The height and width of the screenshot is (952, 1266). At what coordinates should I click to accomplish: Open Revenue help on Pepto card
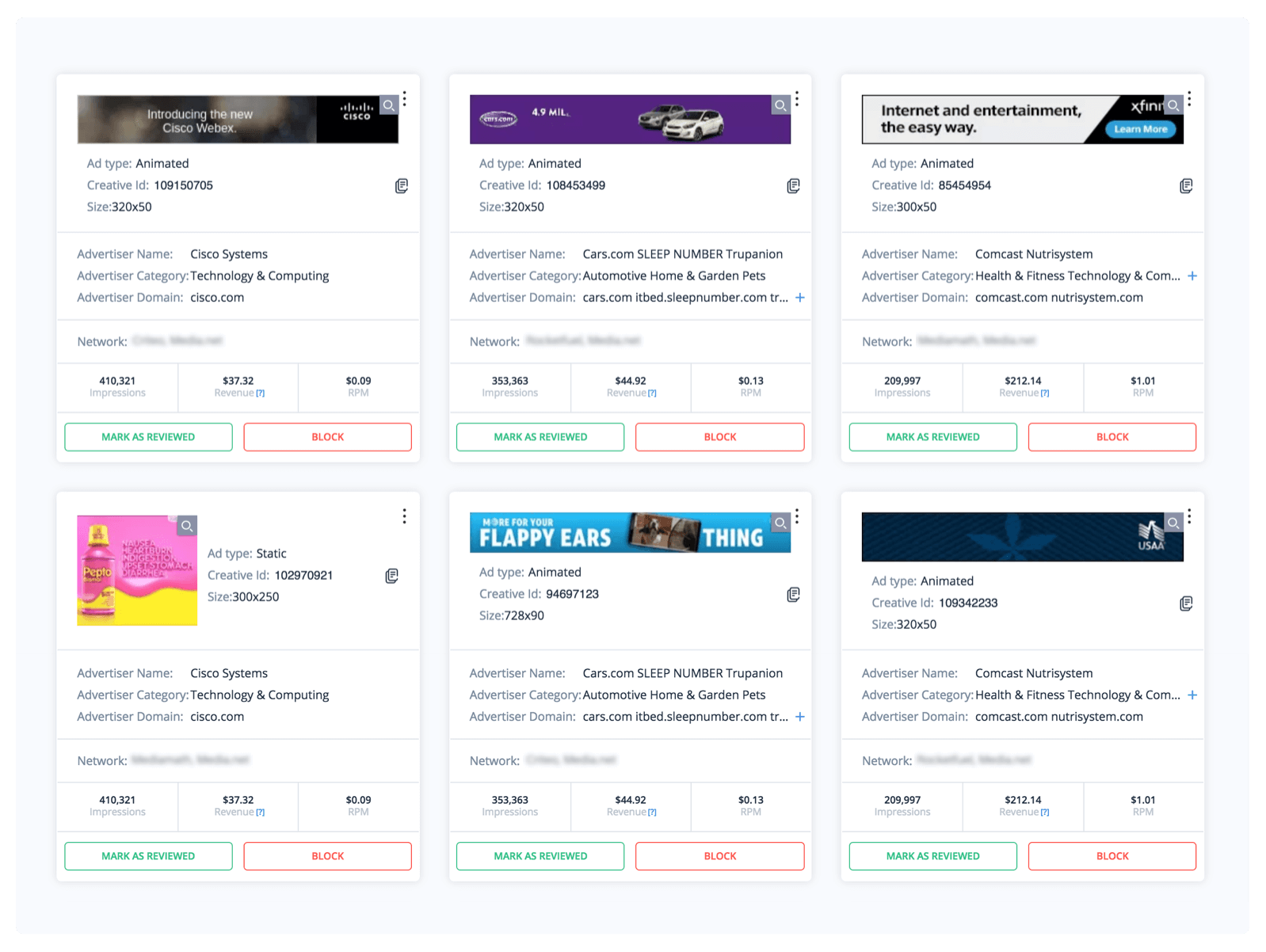[261, 813]
